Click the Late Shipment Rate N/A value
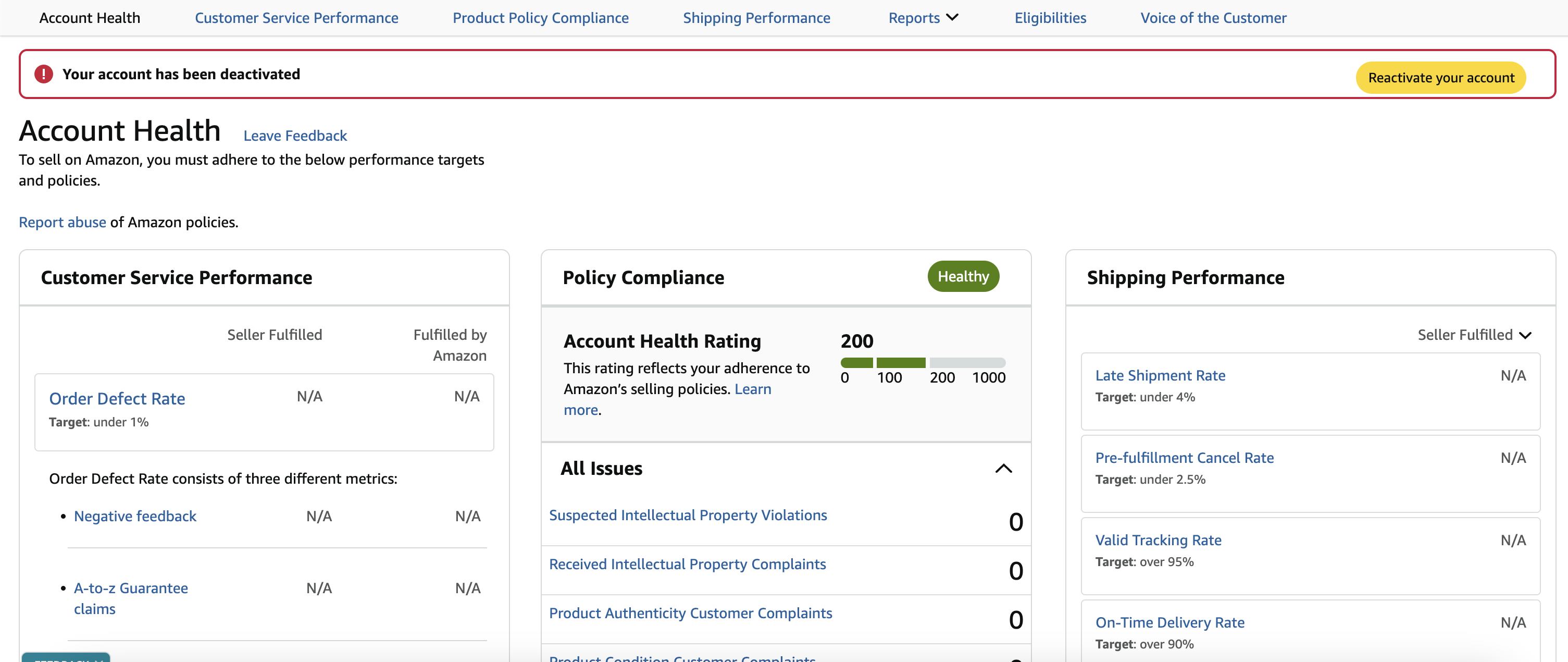The image size is (1568, 662). (1513, 376)
